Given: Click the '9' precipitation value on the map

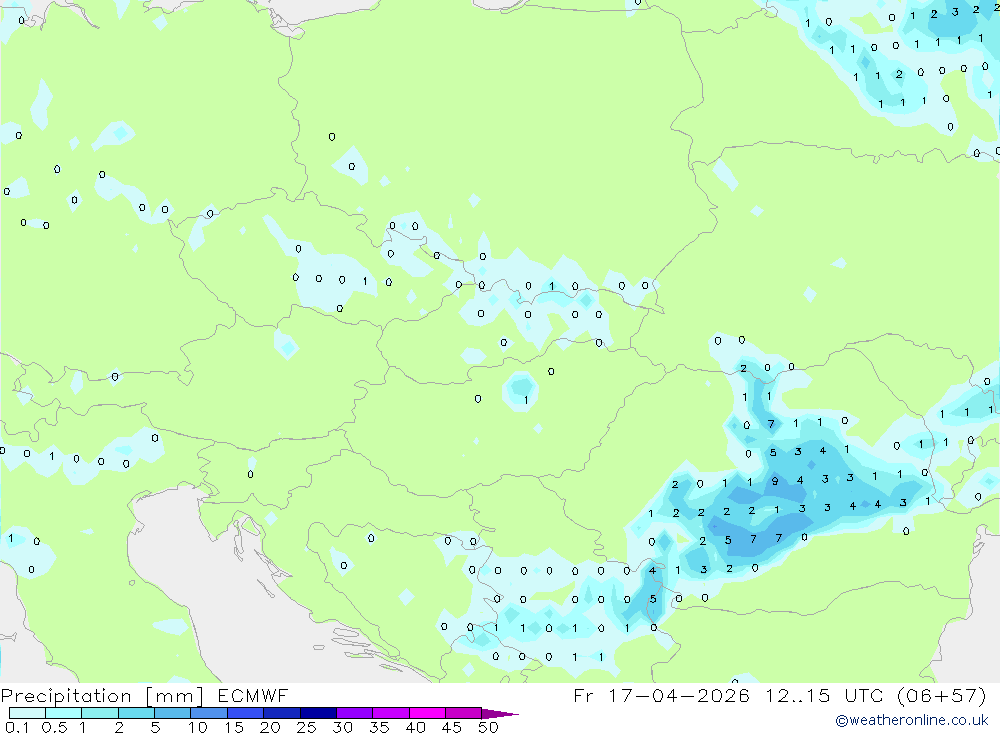Looking at the screenshot, I should 775,481.
